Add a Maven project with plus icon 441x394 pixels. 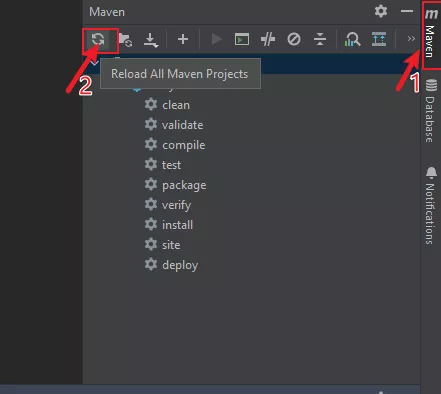[183, 39]
